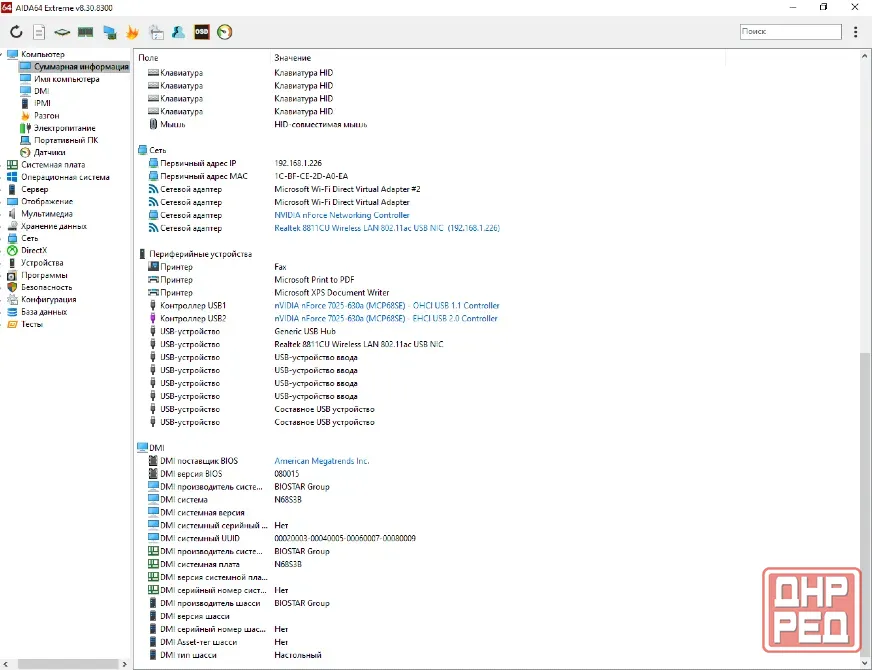Click the Сеть section heading in list

pyautogui.click(x=157, y=150)
